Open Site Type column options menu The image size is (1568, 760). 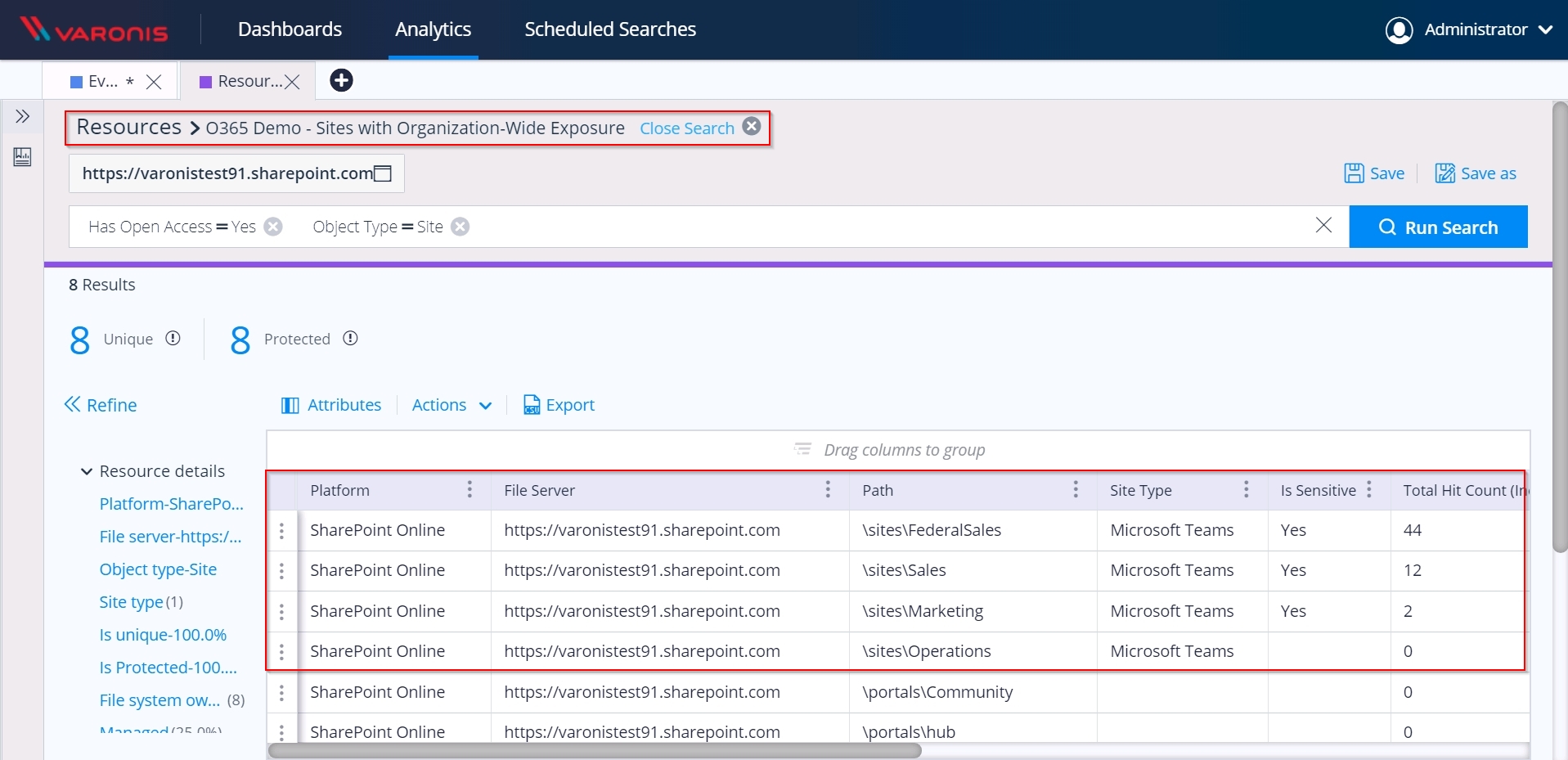[1246, 489]
